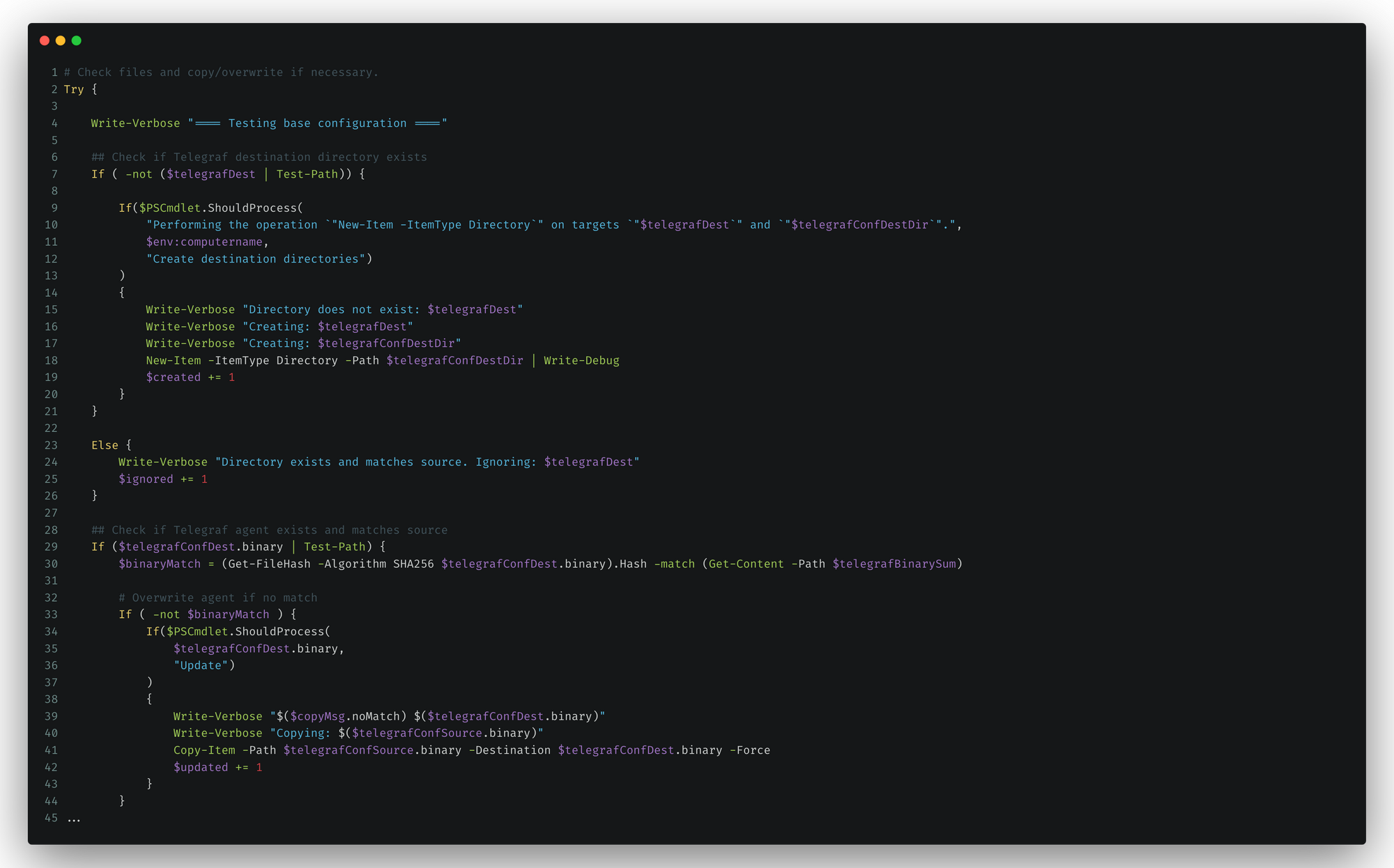Select the $env:computername variable on line 11

pos(205,242)
